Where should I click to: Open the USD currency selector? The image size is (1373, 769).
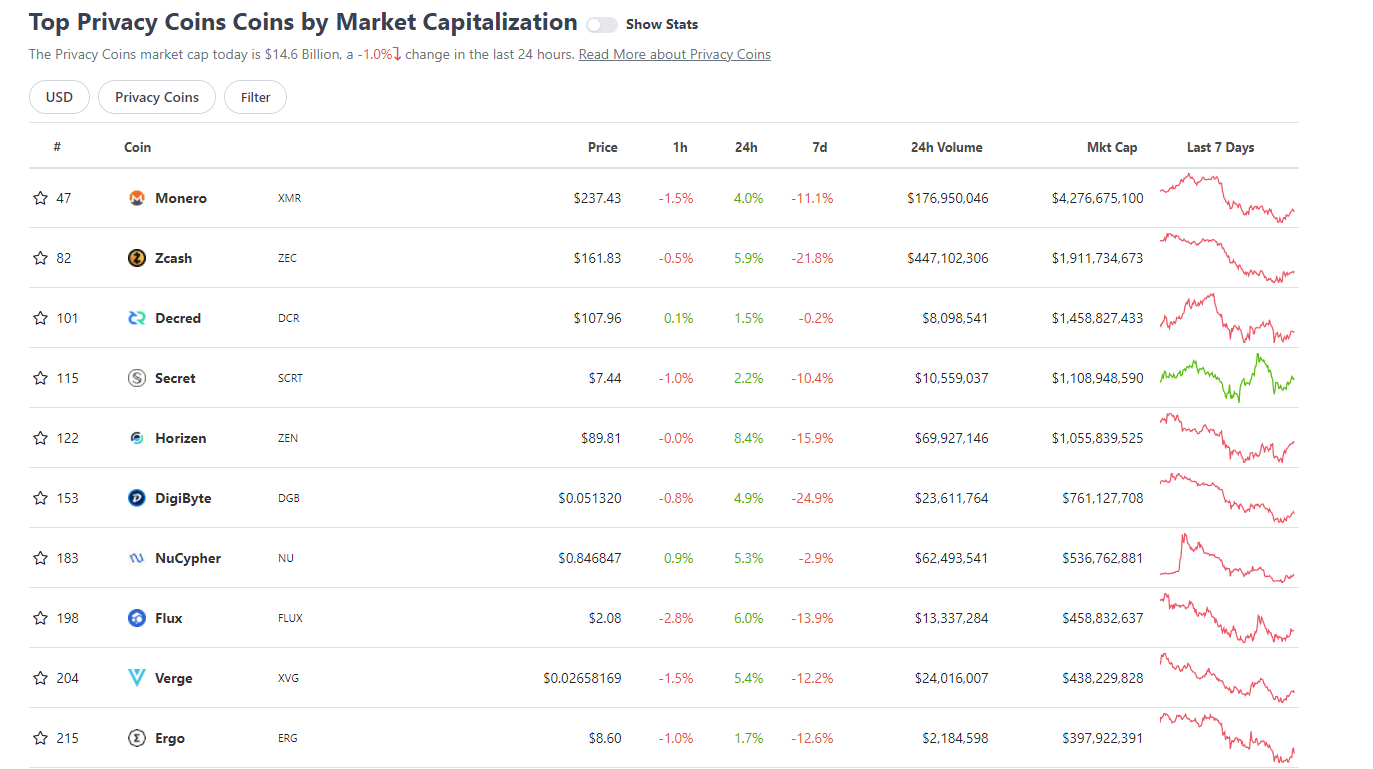[59, 97]
